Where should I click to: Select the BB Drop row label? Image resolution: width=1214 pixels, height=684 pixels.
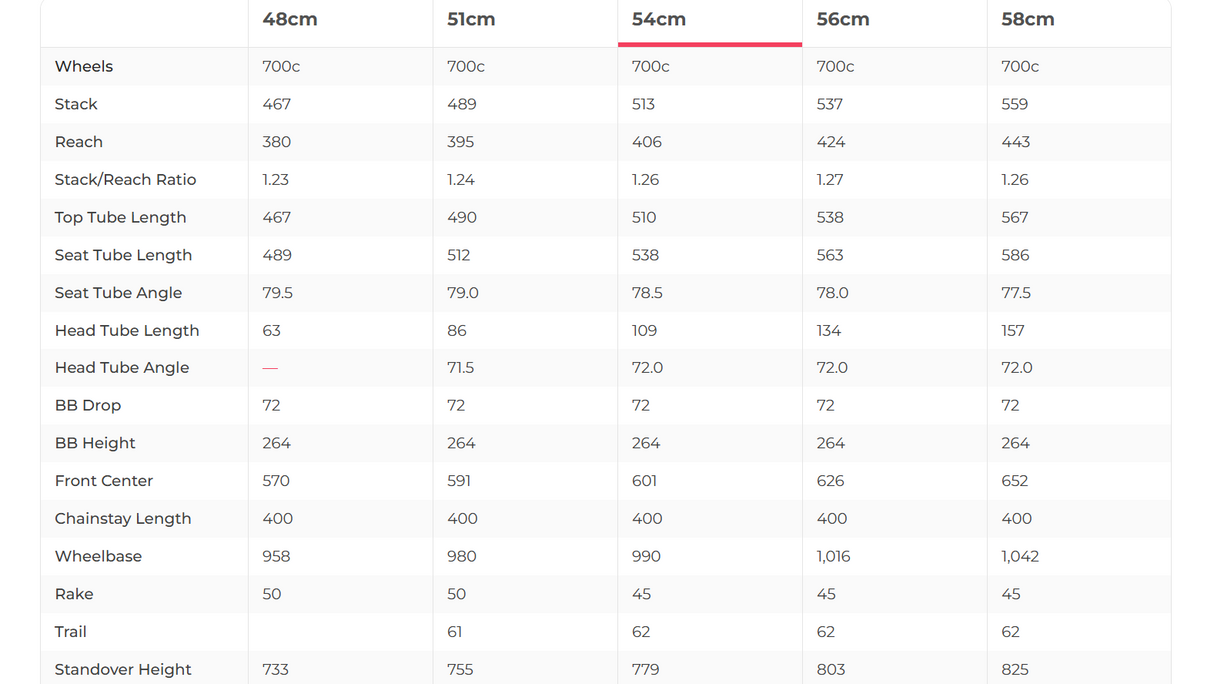click(x=88, y=406)
